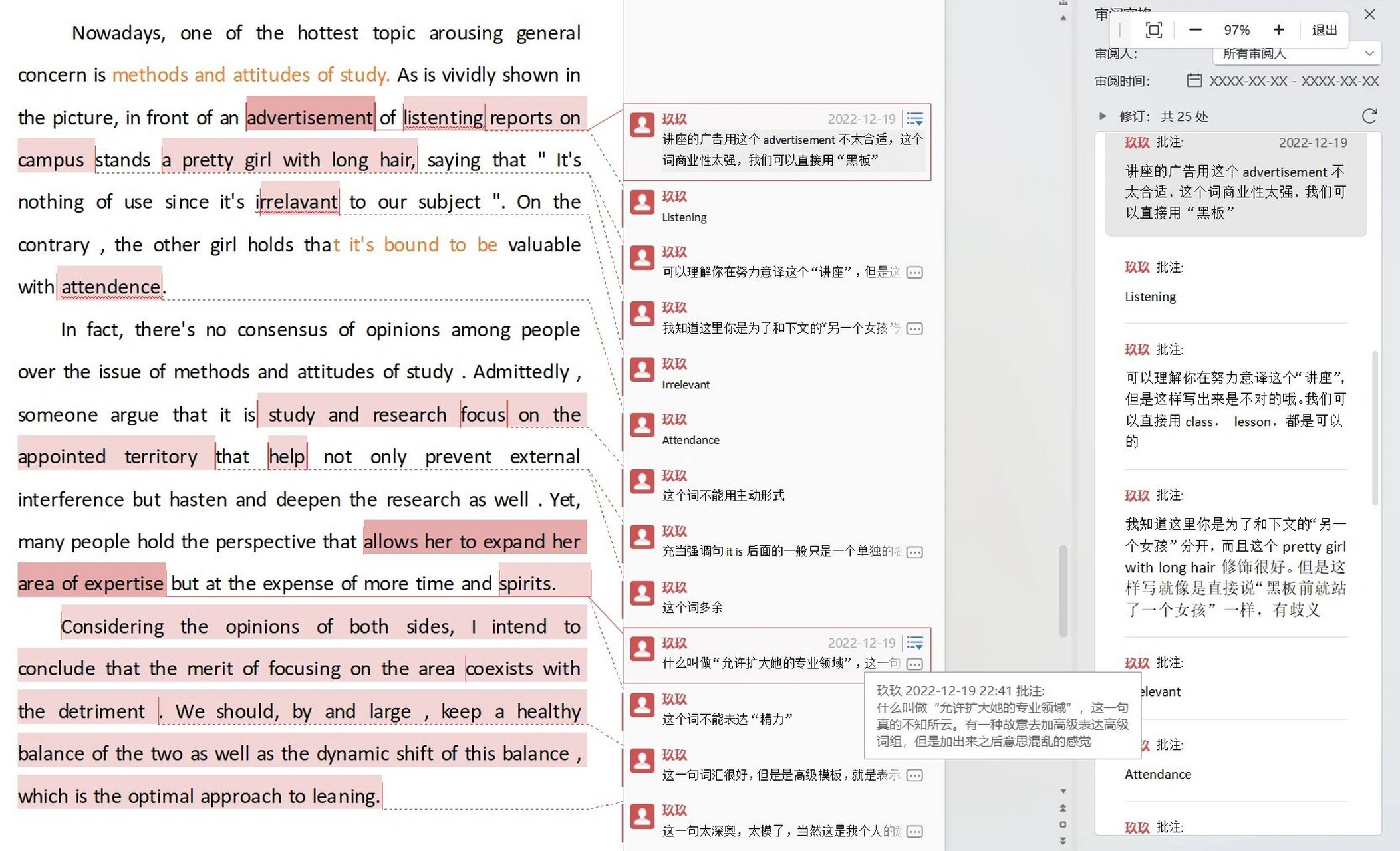Image resolution: width=1400 pixels, height=851 pixels.
Task: Click avatar of 这个词不能表达精力 comment
Action: point(642,705)
